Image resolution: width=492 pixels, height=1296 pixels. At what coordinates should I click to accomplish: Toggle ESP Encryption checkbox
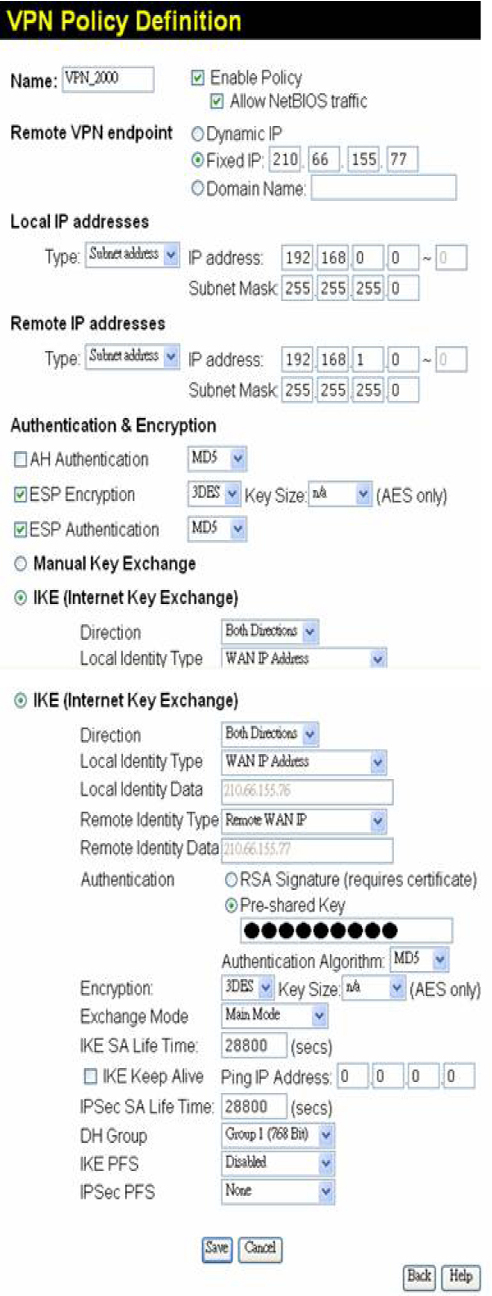click(21, 495)
